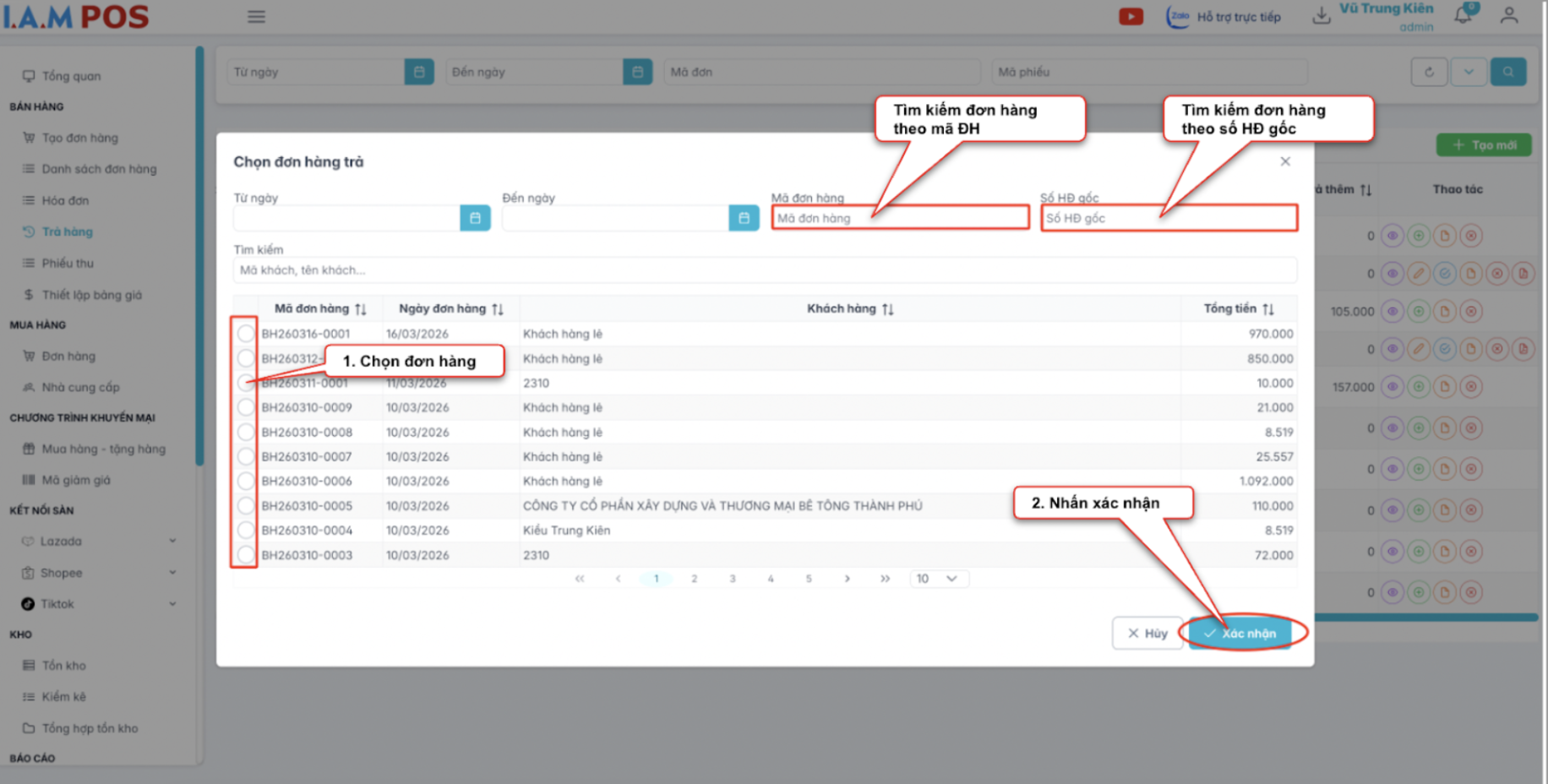This screenshot has height=784, width=1548.
Task: Go to Danh sách đơn hàng menu
Action: coord(99,169)
